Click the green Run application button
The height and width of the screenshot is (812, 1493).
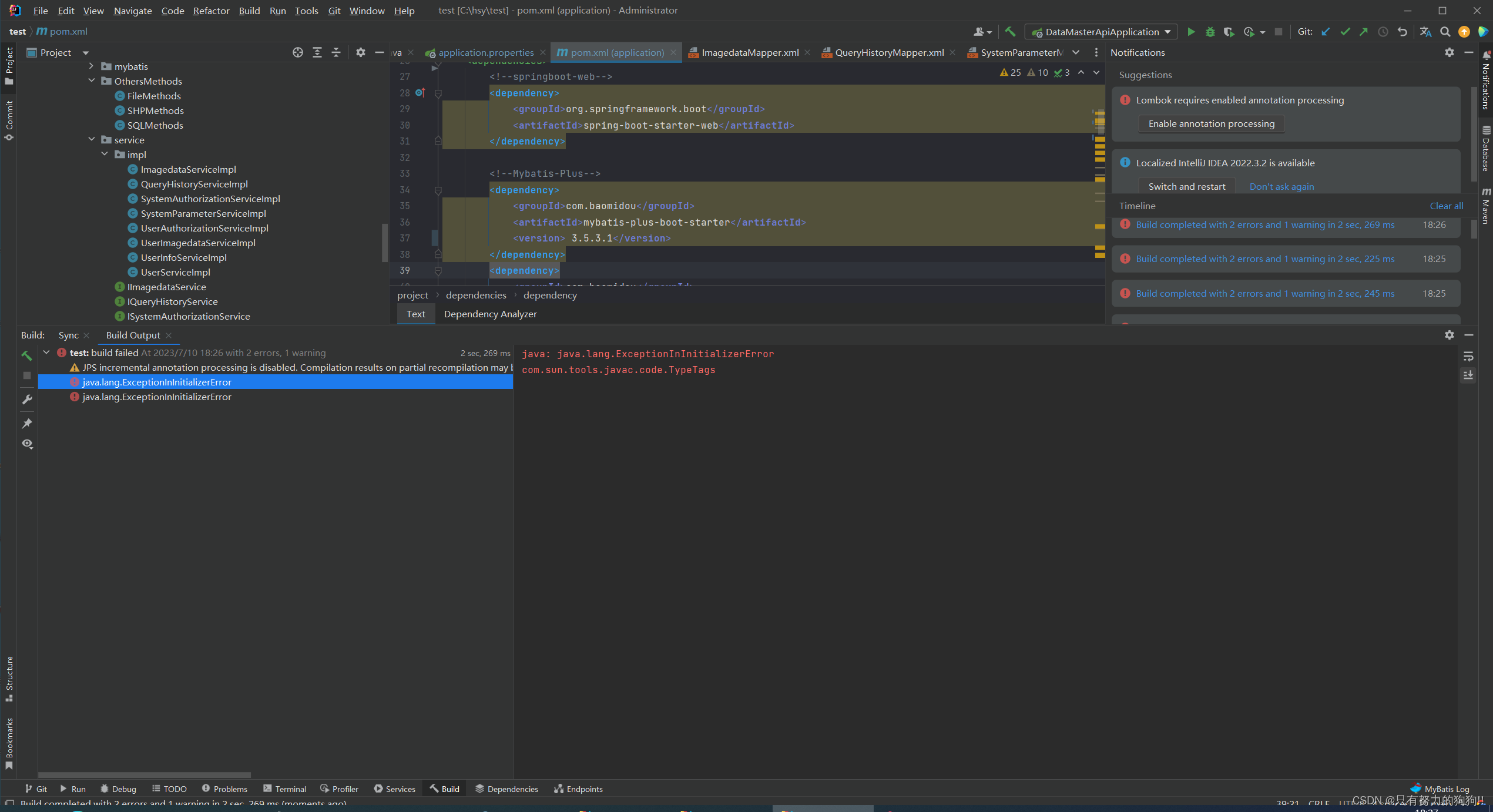[1190, 32]
